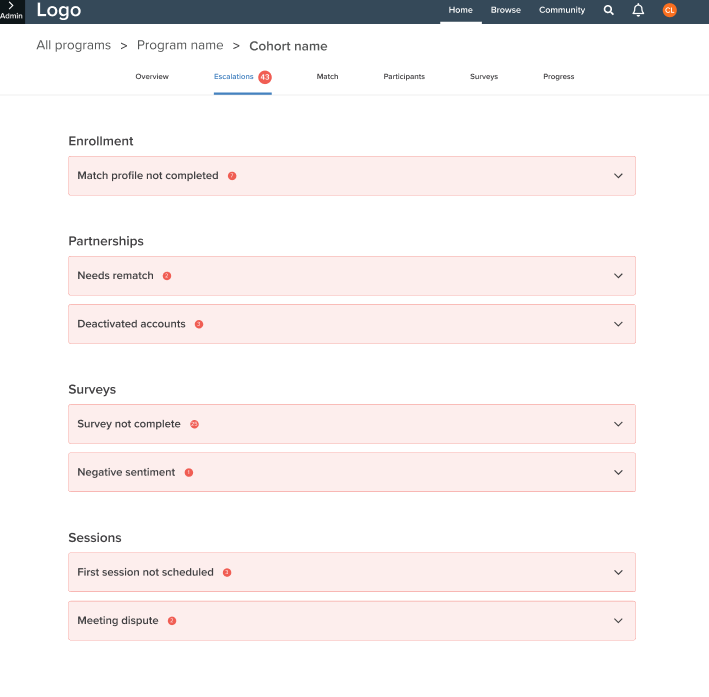Image resolution: width=709 pixels, height=697 pixels.
Task: Open notifications bell icon
Action: [638, 10]
